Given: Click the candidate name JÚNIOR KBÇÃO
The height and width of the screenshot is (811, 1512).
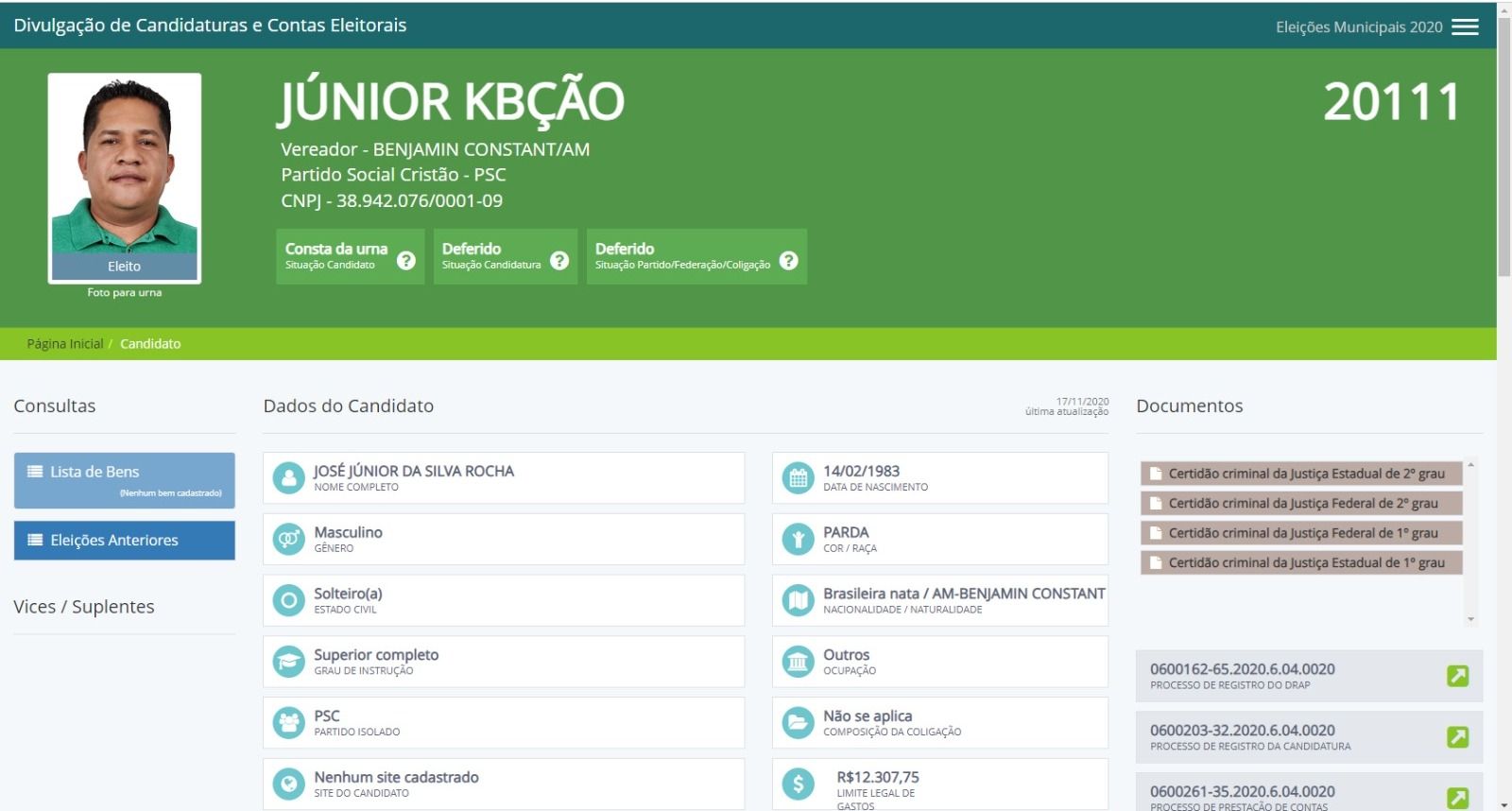Looking at the screenshot, I should pos(451,101).
